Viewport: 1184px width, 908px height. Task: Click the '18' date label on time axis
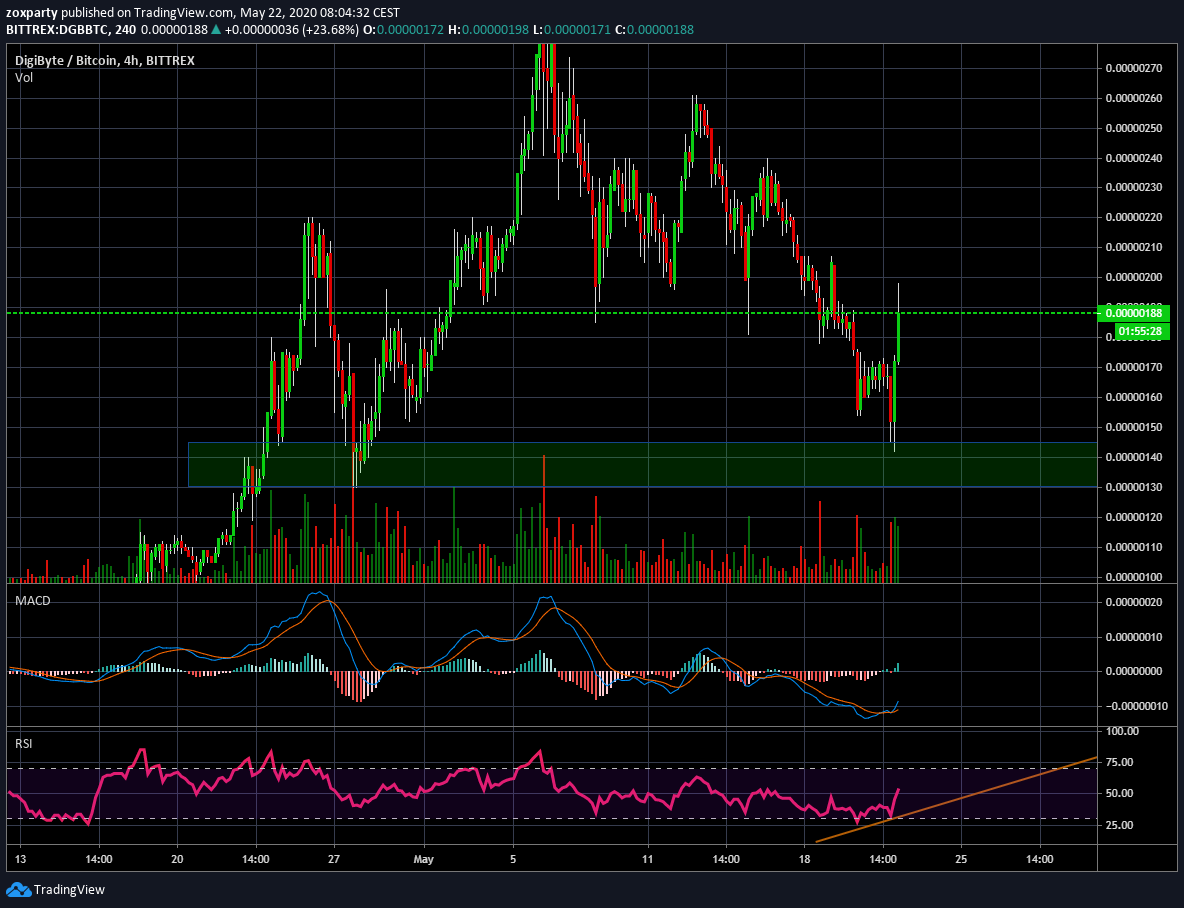click(804, 859)
